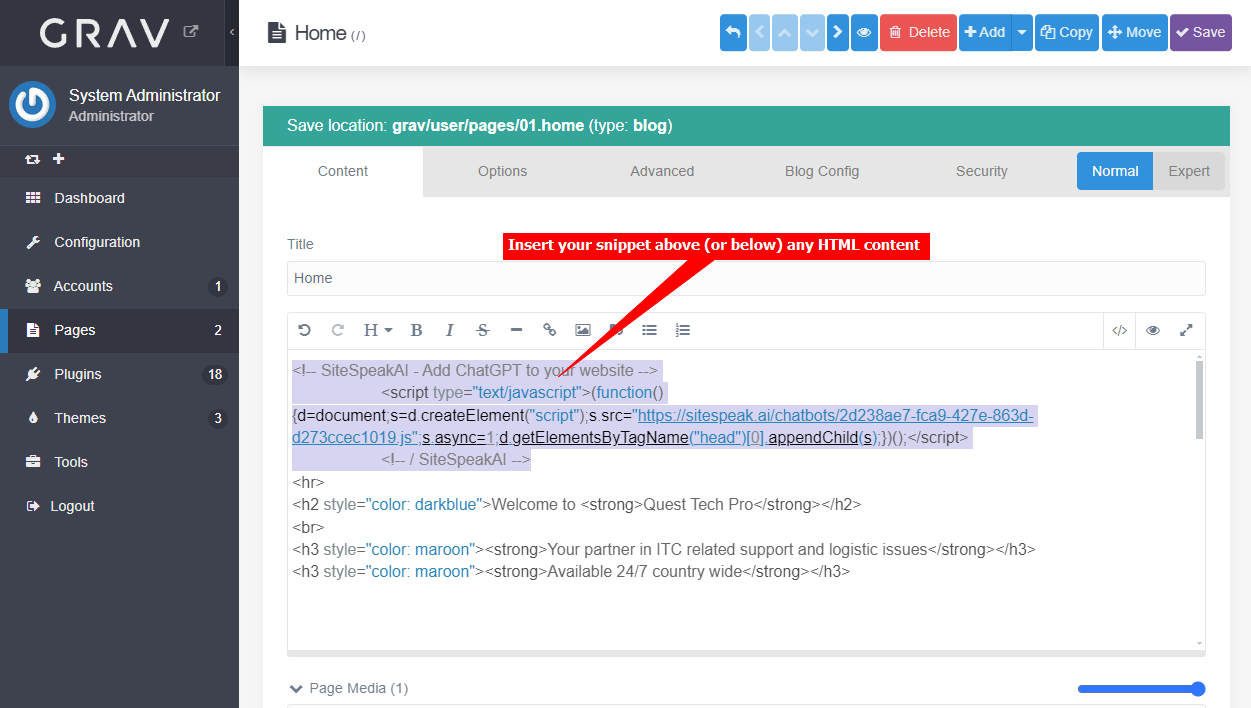The height and width of the screenshot is (708, 1251).
Task: Save the page
Action: [x=1201, y=32]
